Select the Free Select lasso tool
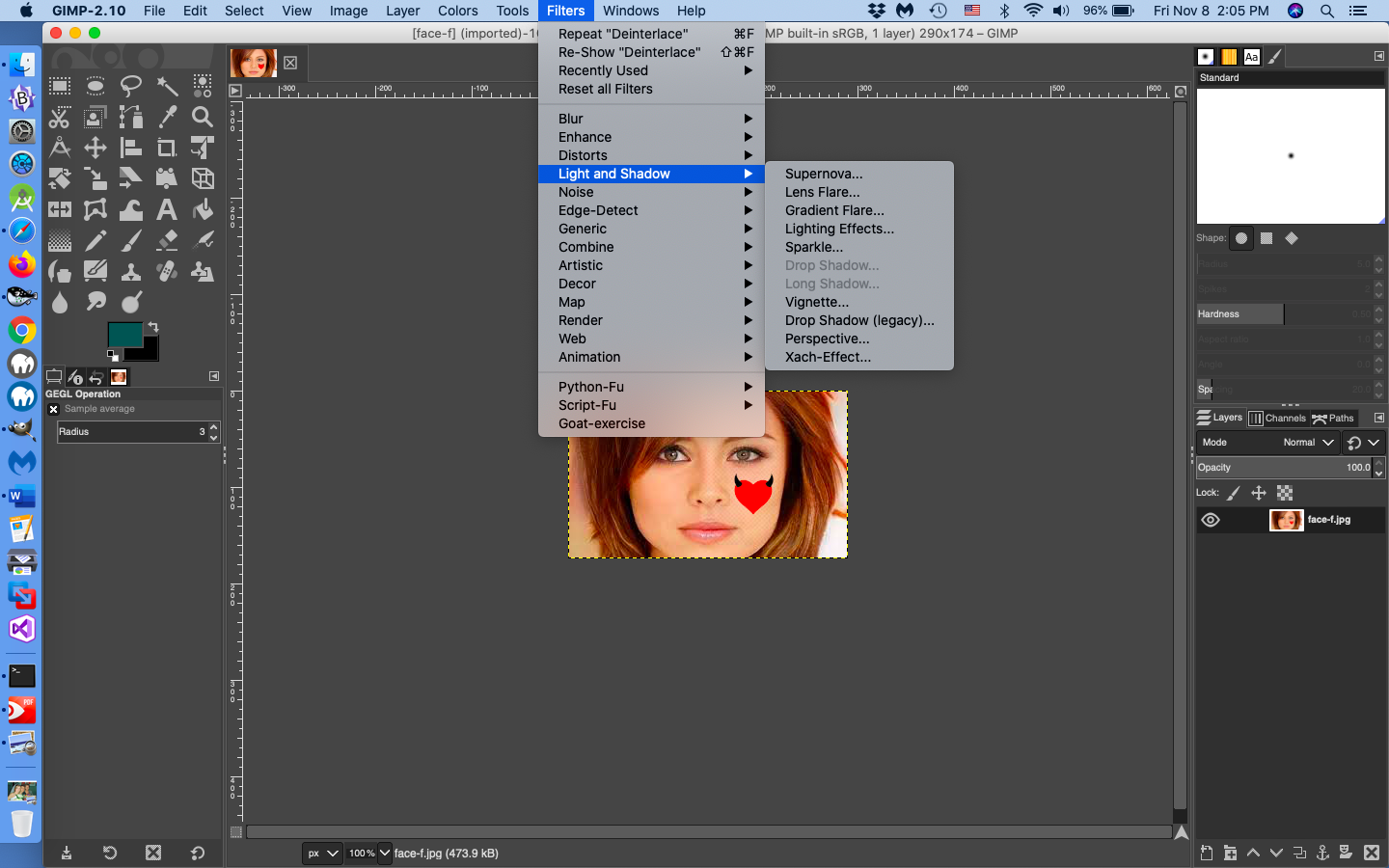Screen dimensions: 1389x868 131,87
